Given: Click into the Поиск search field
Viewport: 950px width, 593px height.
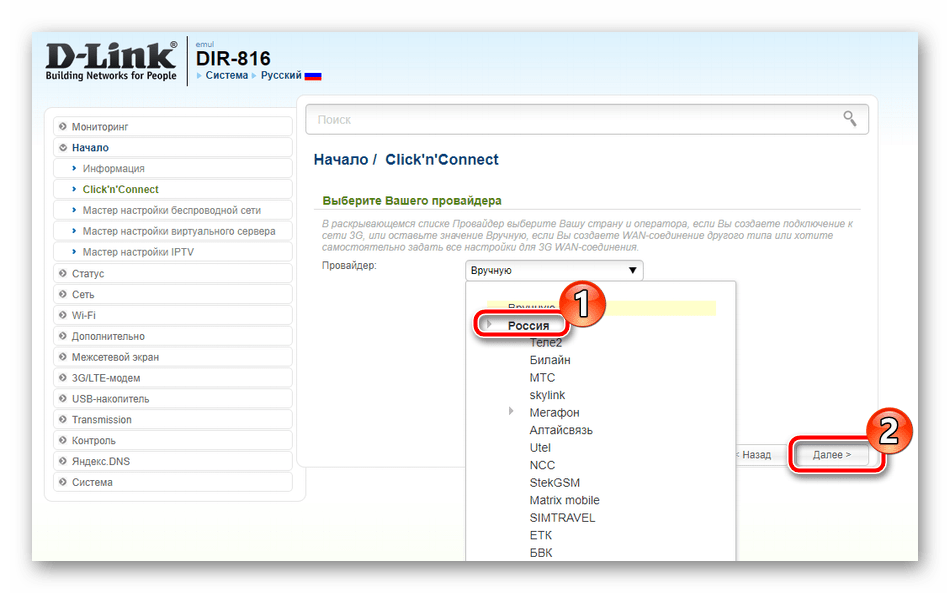Looking at the screenshot, I should coord(586,119).
